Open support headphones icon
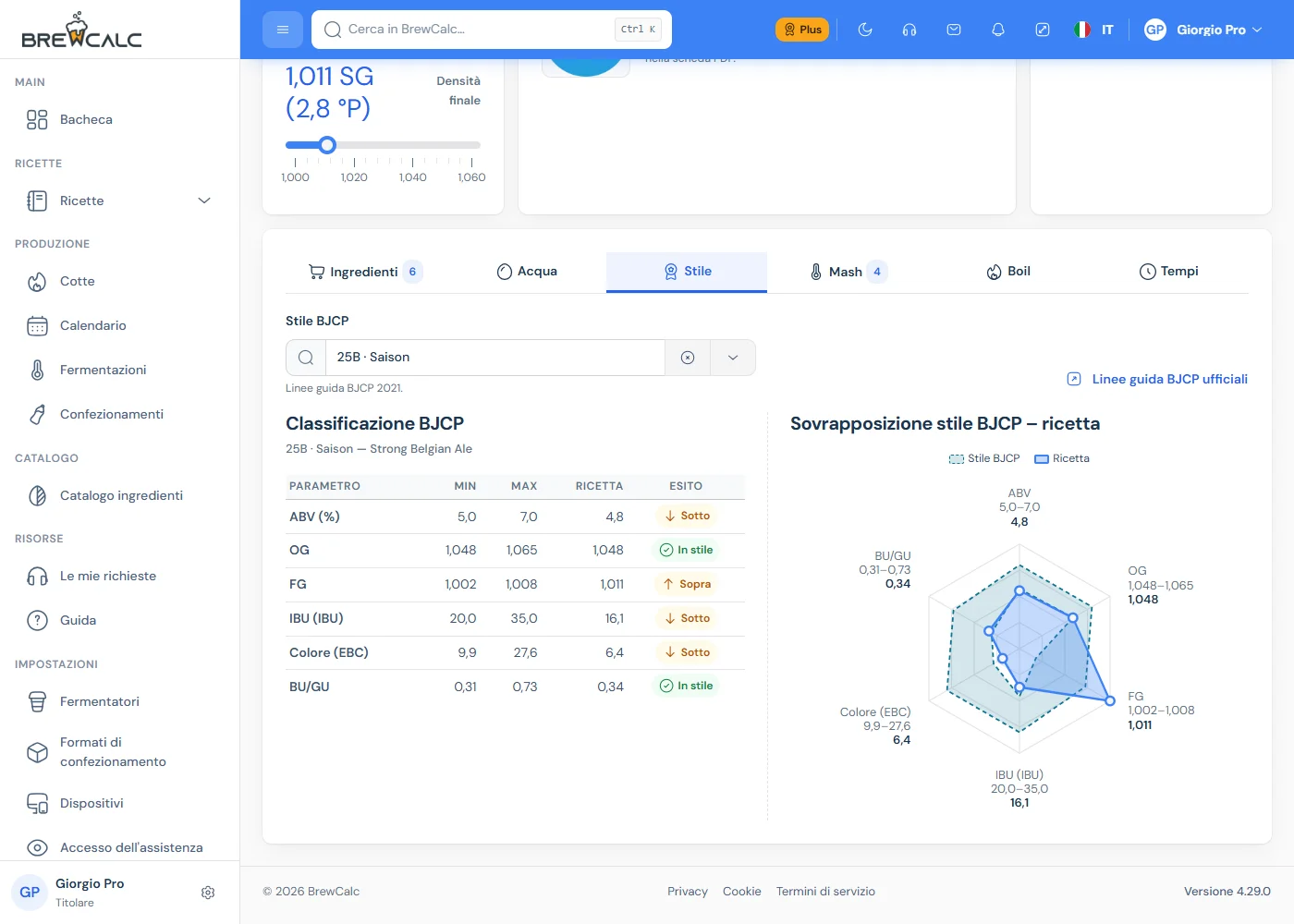The image size is (1294, 924). [x=909, y=30]
